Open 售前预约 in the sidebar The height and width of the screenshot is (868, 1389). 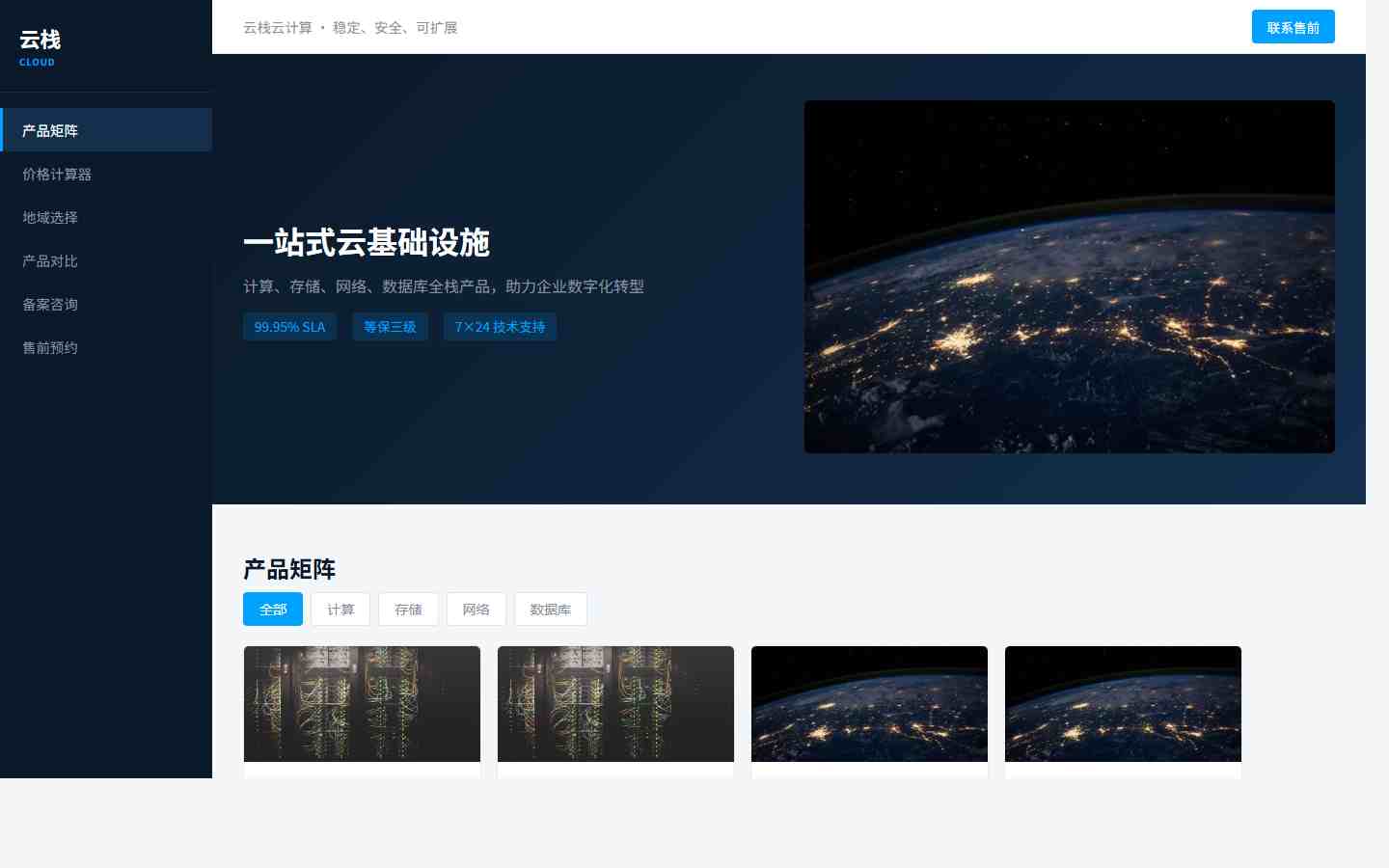[x=106, y=347]
